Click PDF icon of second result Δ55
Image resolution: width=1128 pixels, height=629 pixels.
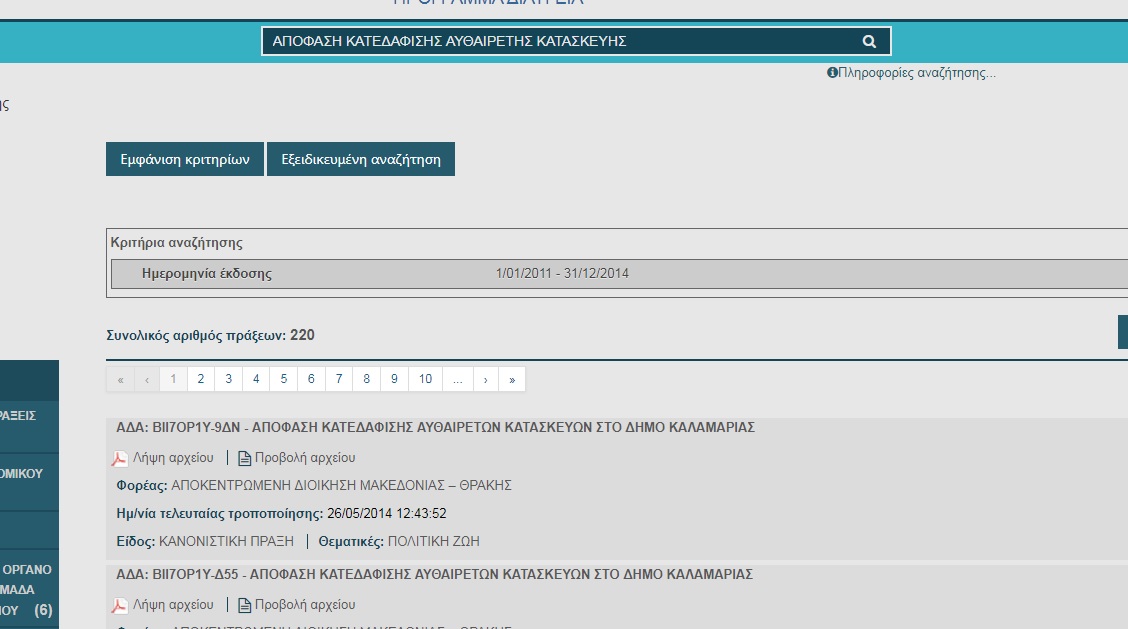pos(119,605)
